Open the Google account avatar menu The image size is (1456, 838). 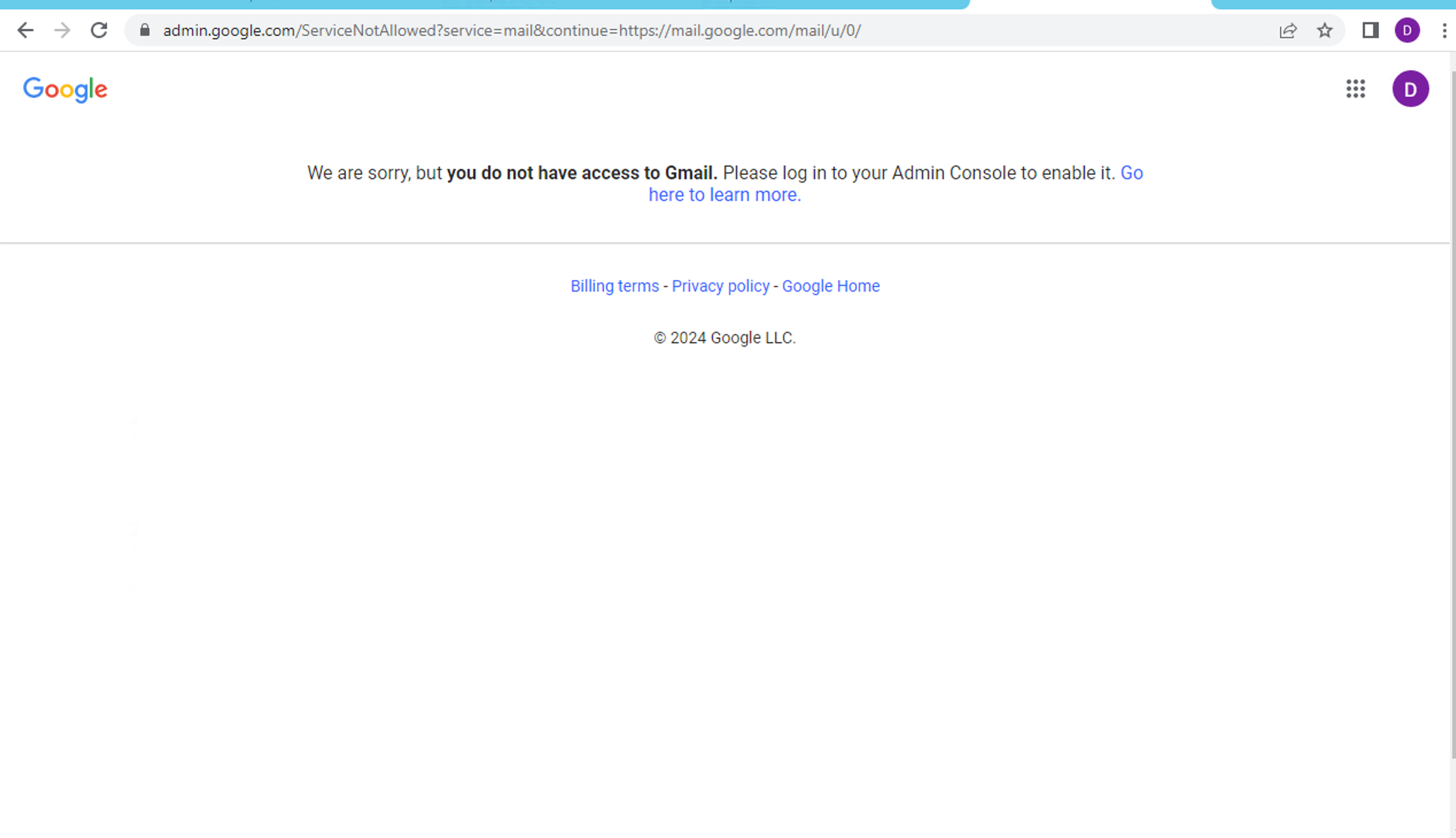1410,88
